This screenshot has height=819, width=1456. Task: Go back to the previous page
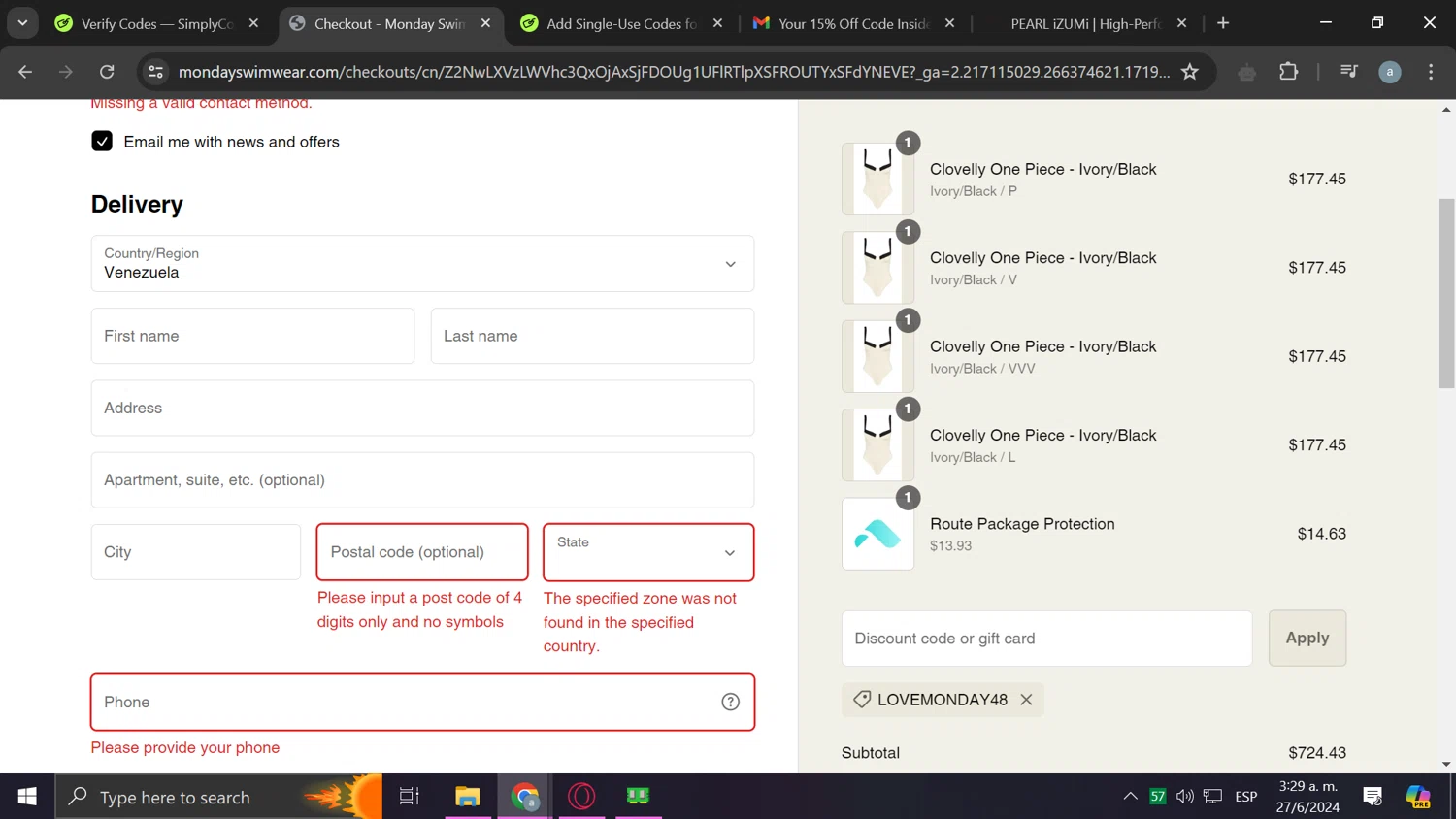[25, 72]
